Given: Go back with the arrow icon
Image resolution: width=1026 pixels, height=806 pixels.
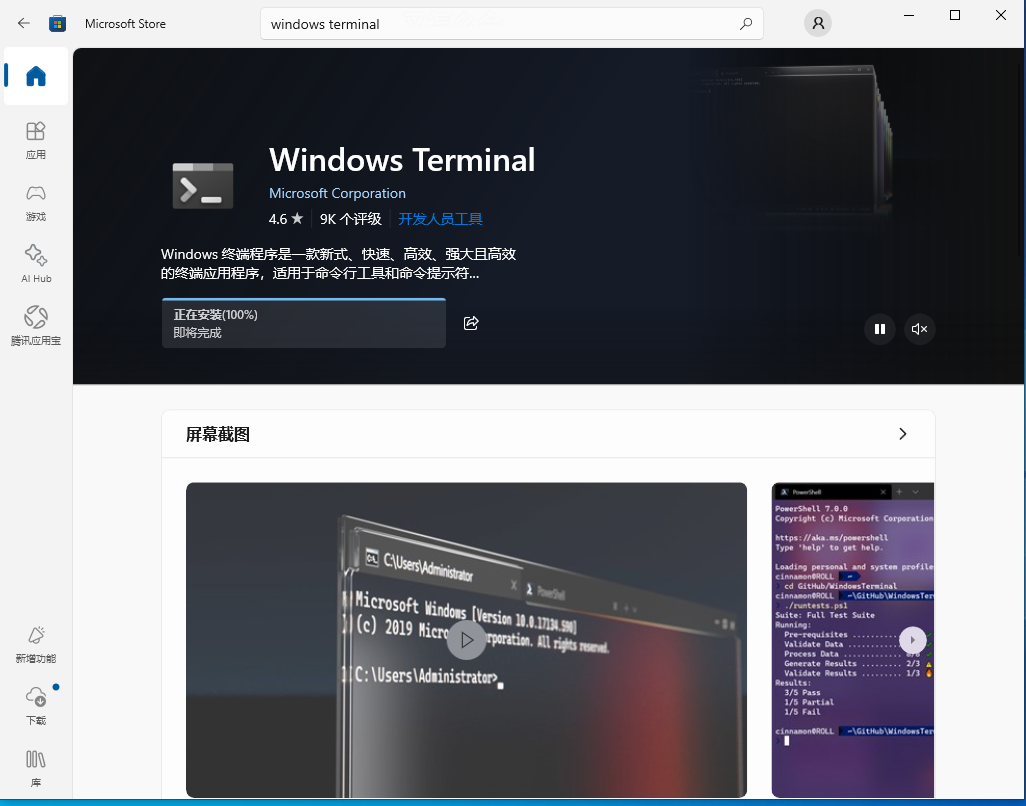Looking at the screenshot, I should coord(24,24).
